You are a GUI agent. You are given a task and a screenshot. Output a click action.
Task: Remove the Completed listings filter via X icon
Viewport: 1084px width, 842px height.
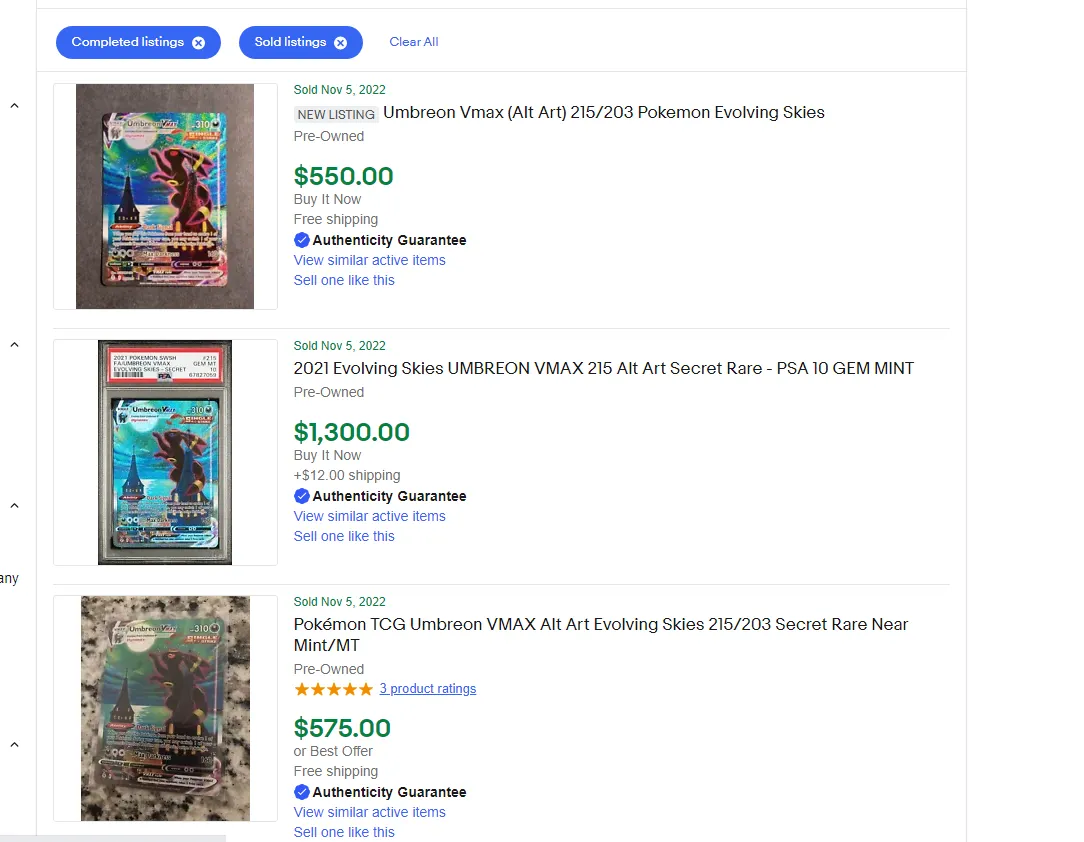pos(198,43)
